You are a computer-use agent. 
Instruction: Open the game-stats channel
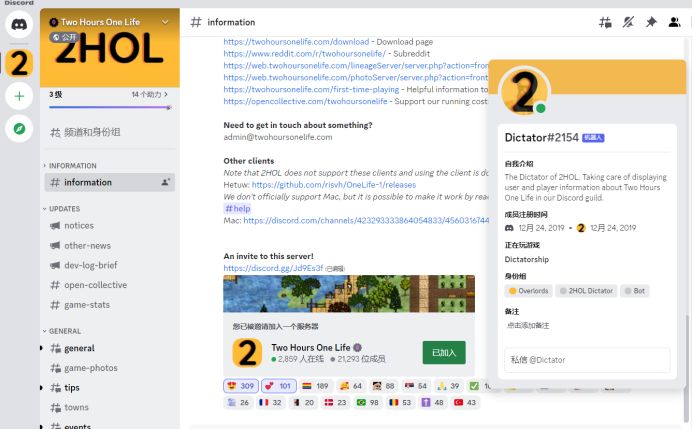pos(110,305)
